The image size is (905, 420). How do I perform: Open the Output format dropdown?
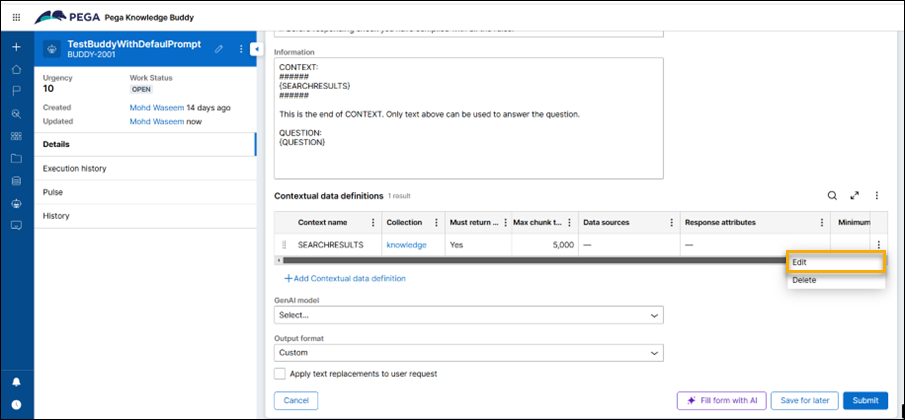[469, 352]
